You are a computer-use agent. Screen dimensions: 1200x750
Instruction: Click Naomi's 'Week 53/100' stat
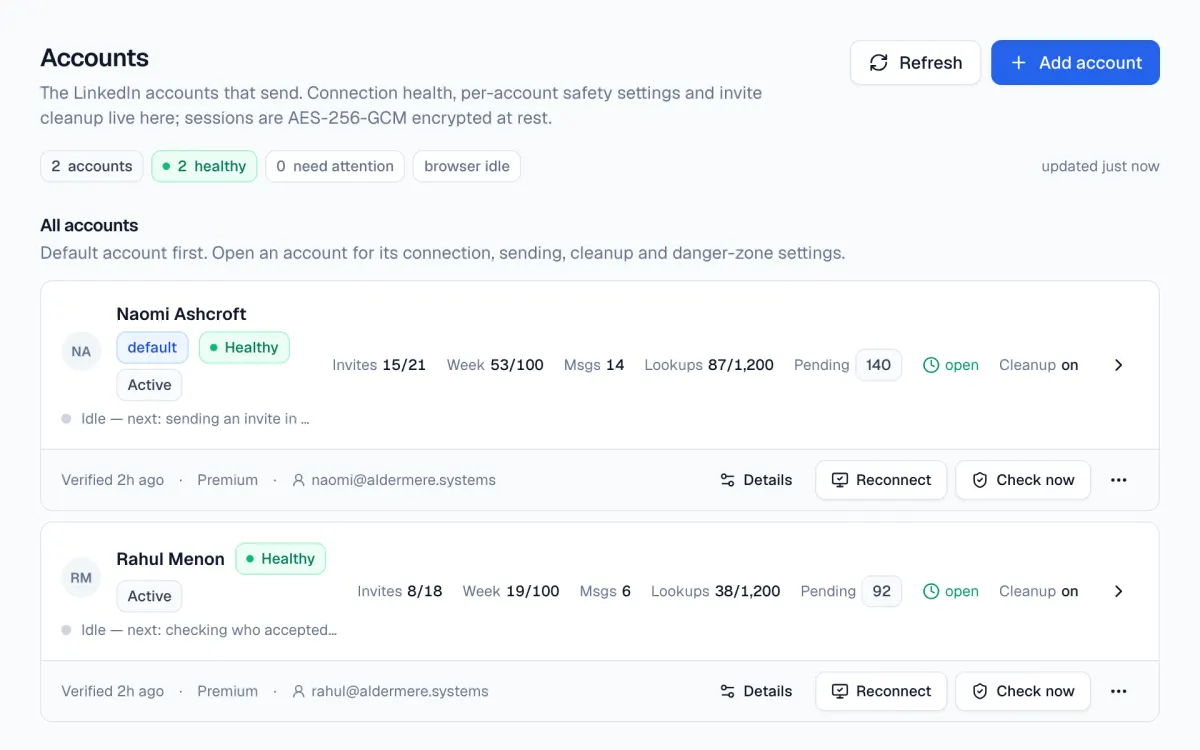(x=495, y=365)
